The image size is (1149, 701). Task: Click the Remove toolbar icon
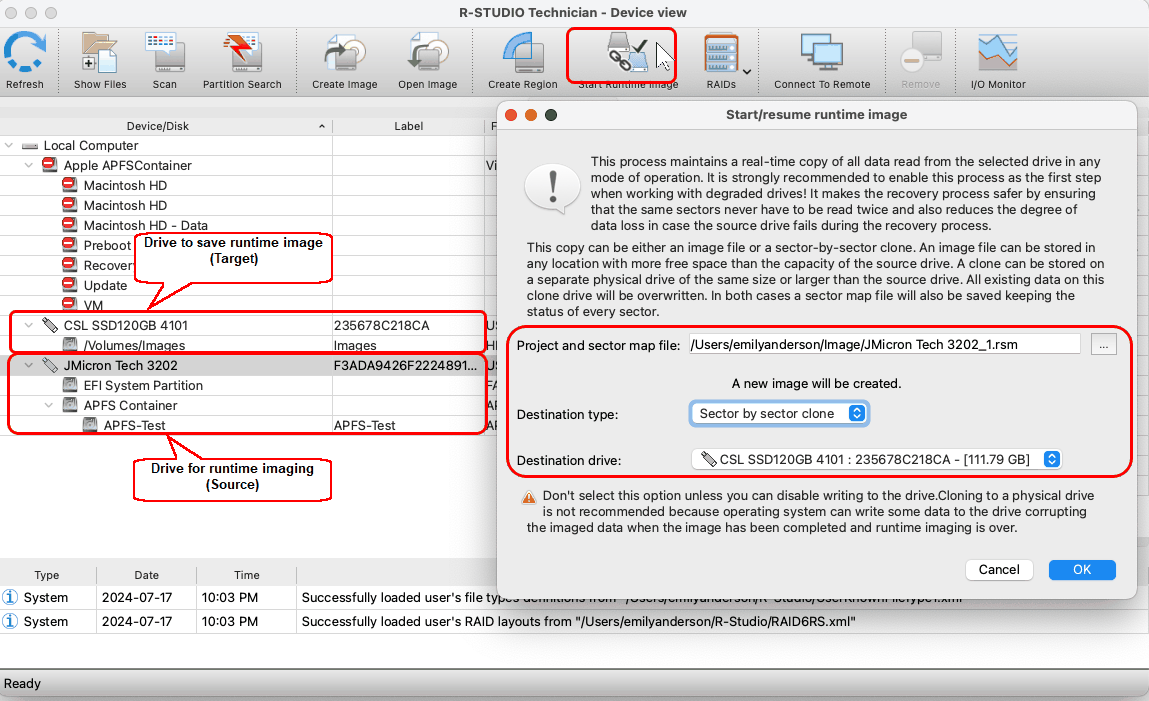point(921,53)
